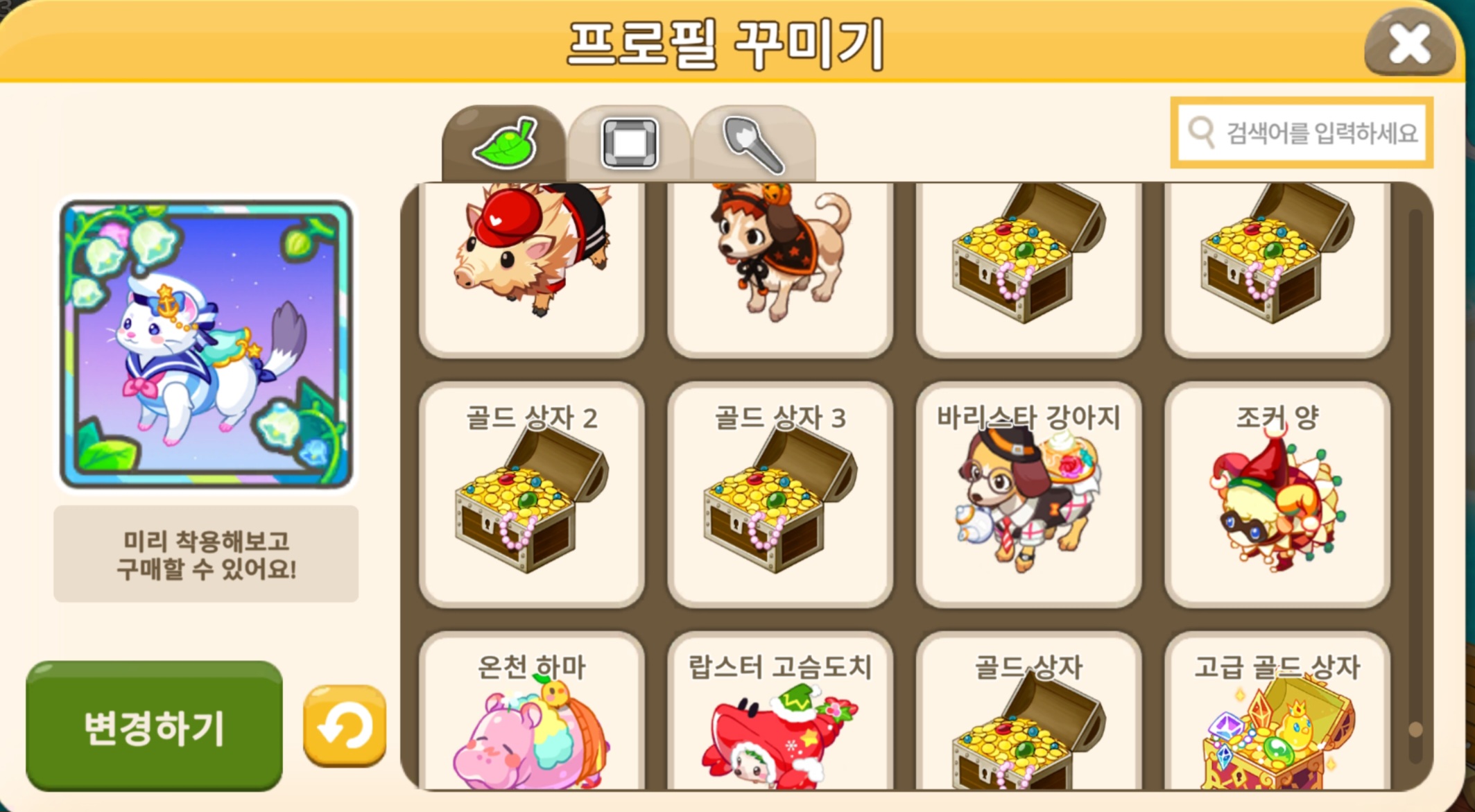This screenshot has width=1475, height=812.
Task: Select the green leaf tab
Action: [x=504, y=144]
